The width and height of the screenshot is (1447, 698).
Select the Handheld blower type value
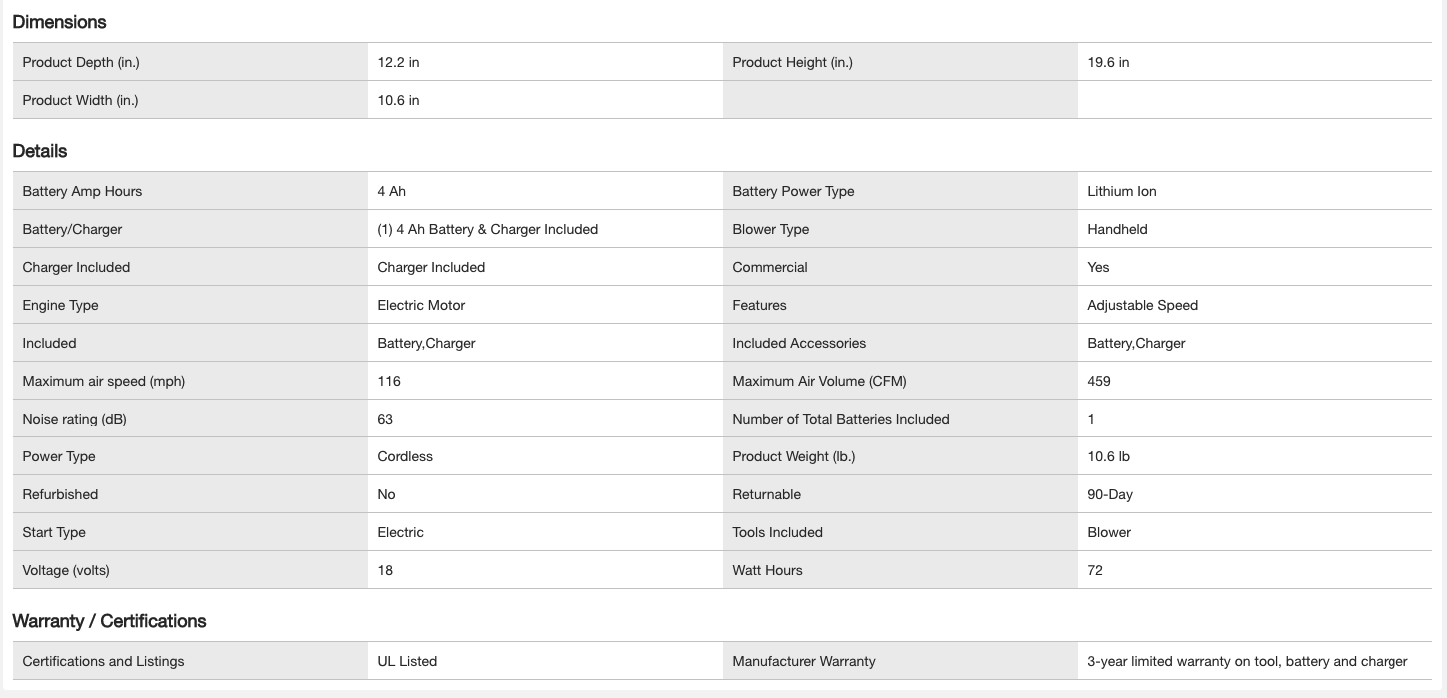[x=1117, y=229]
